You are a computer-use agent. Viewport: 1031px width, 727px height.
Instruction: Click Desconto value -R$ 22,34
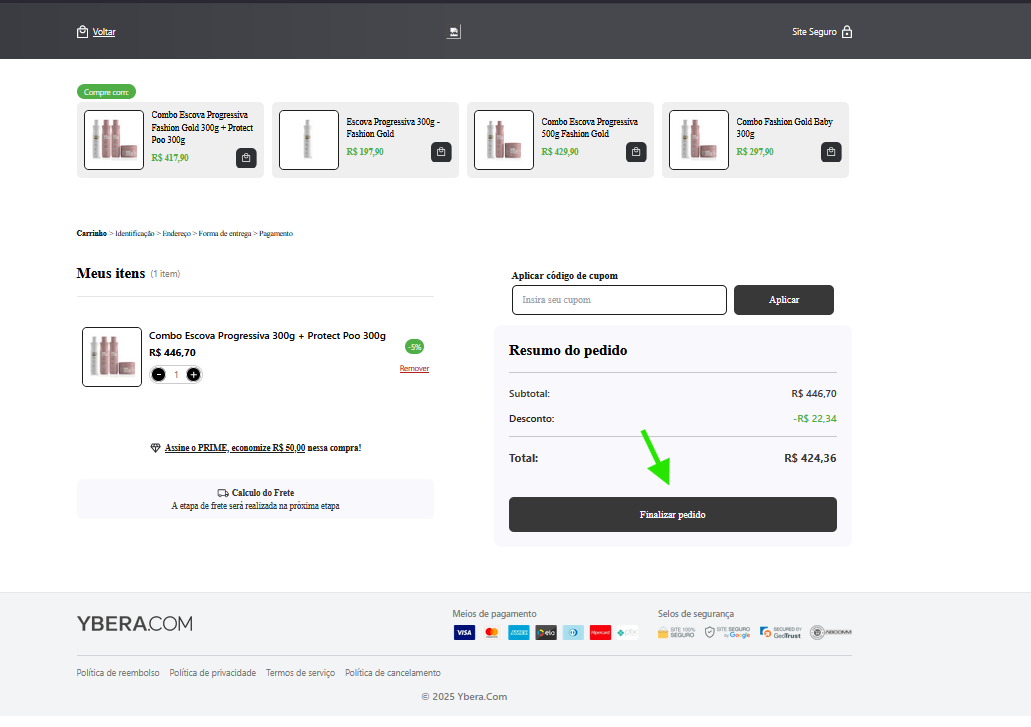tap(815, 419)
